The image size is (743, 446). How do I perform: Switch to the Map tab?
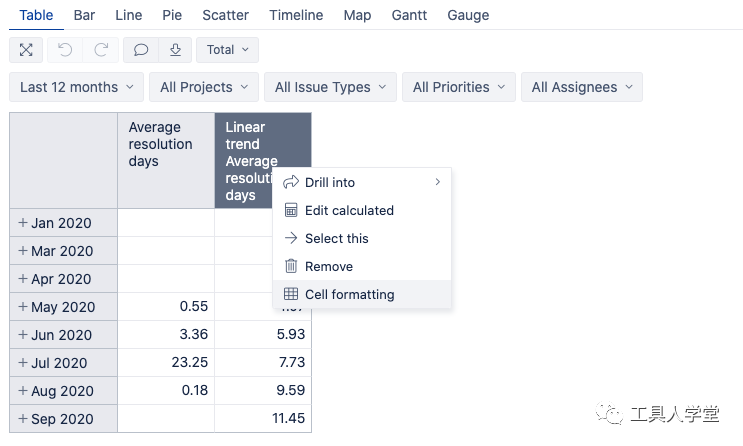[x=357, y=15]
